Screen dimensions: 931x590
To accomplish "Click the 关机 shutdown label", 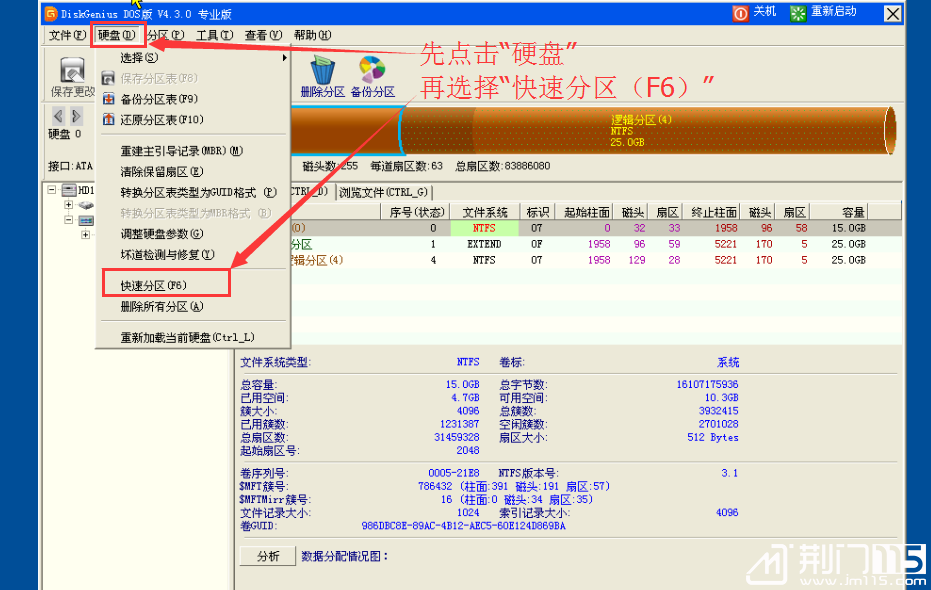I will point(765,12).
